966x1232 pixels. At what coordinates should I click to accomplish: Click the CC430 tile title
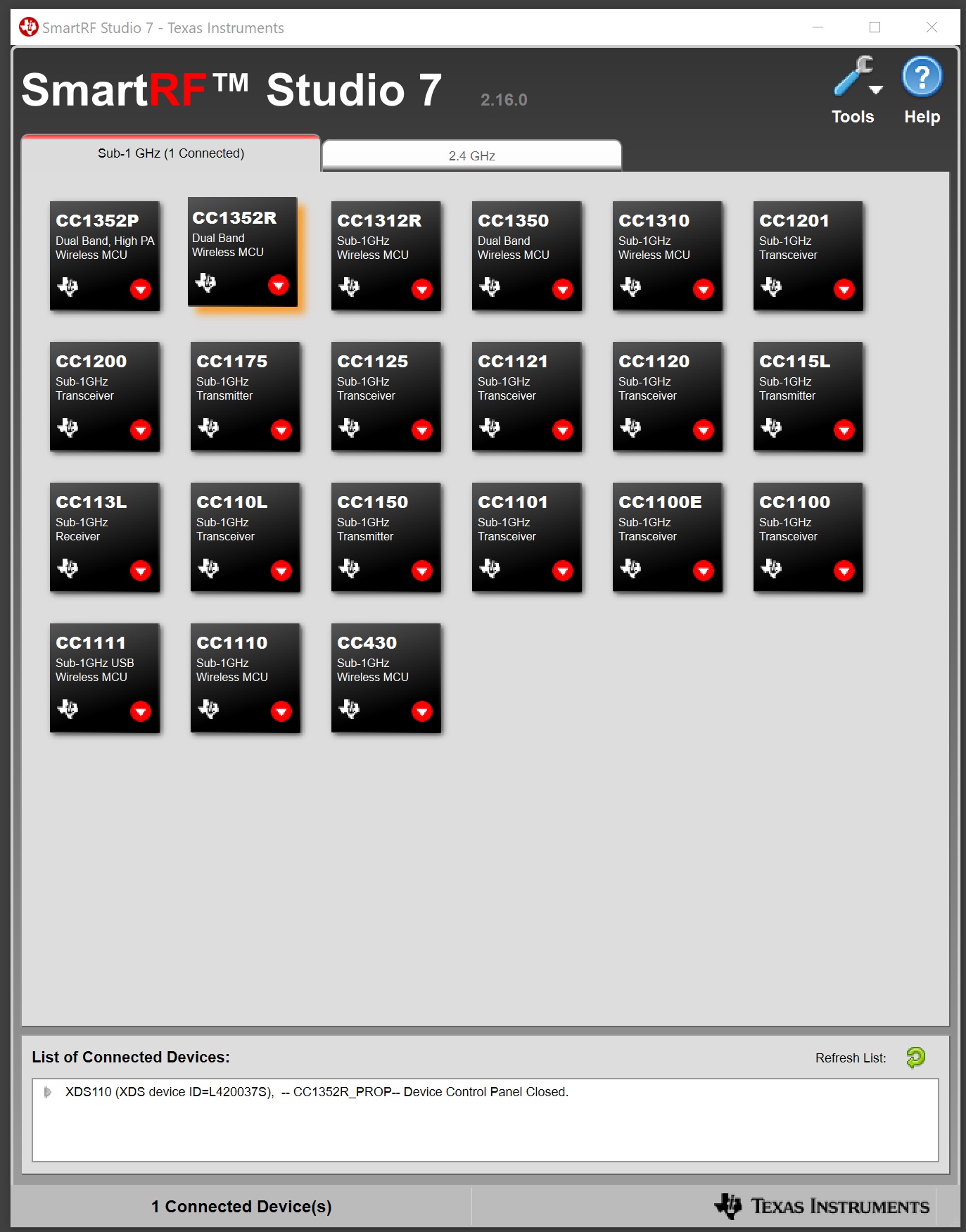click(367, 643)
